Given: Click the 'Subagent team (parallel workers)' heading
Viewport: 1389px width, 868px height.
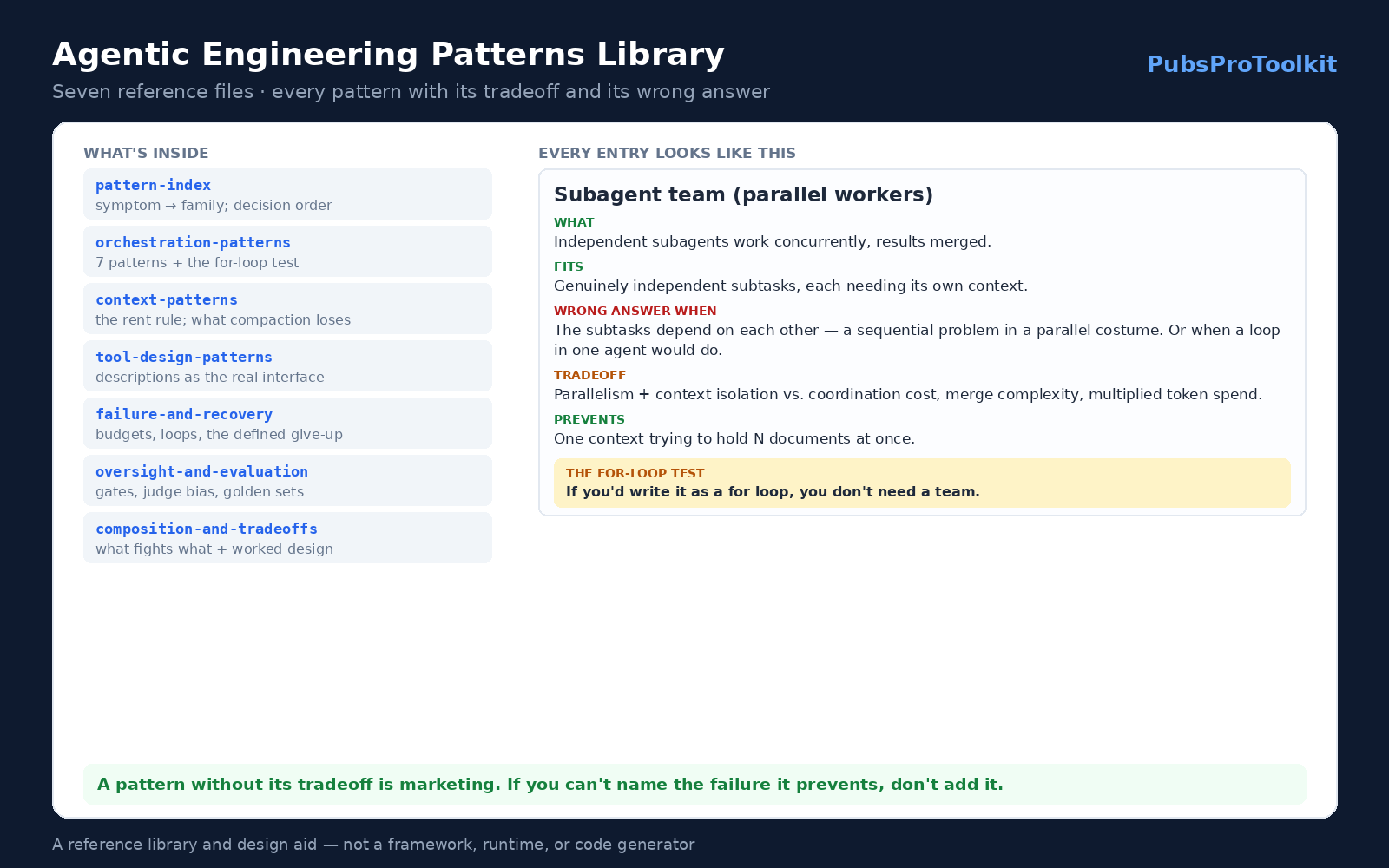Looking at the screenshot, I should [x=743, y=194].
